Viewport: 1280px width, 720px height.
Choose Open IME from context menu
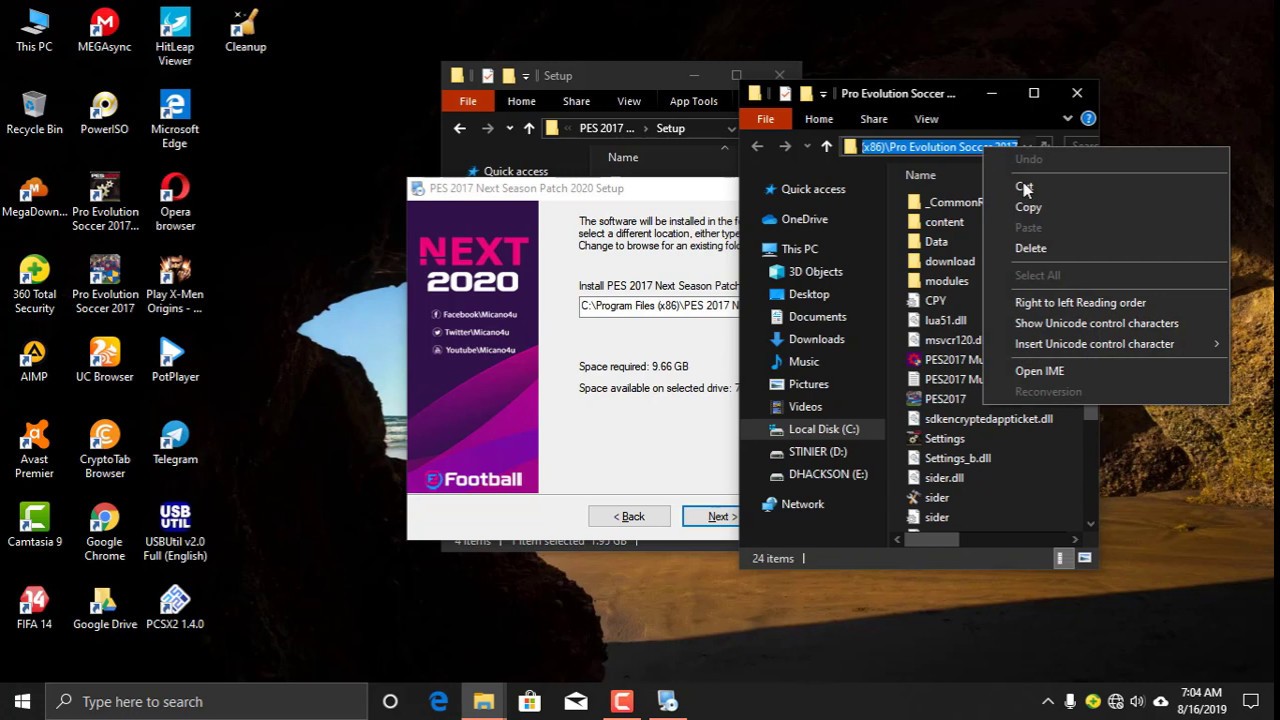pos(1106,371)
